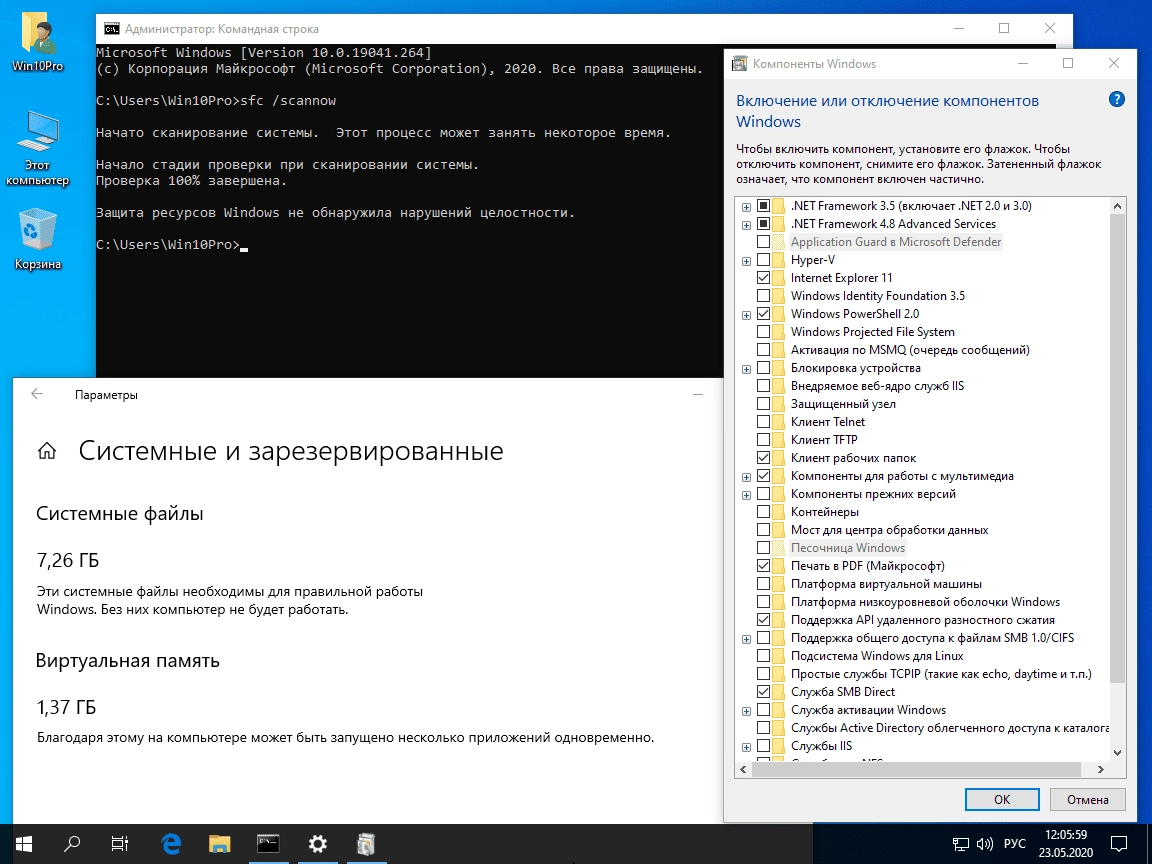1152x864 pixels.
Task: Switch to Windows Features taskbar icon
Action: [366, 843]
